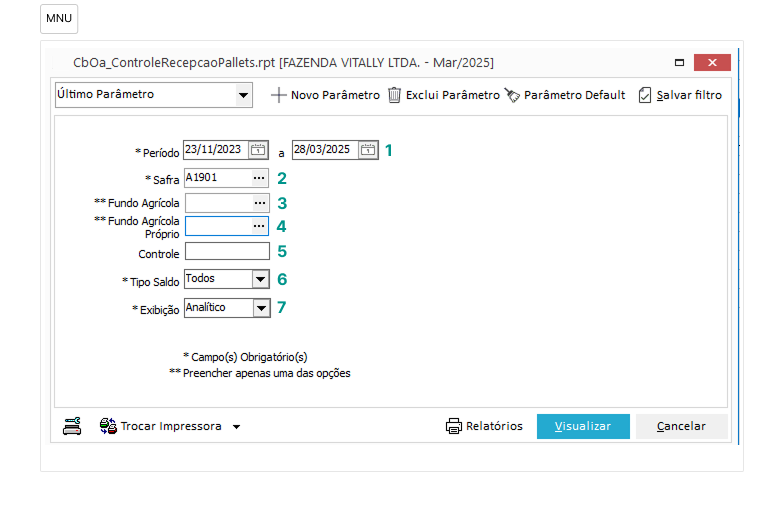Click the Controle input field

228,251
